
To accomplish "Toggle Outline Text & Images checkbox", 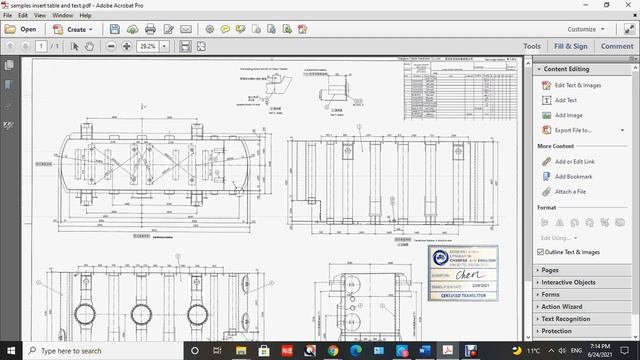I will [540, 252].
